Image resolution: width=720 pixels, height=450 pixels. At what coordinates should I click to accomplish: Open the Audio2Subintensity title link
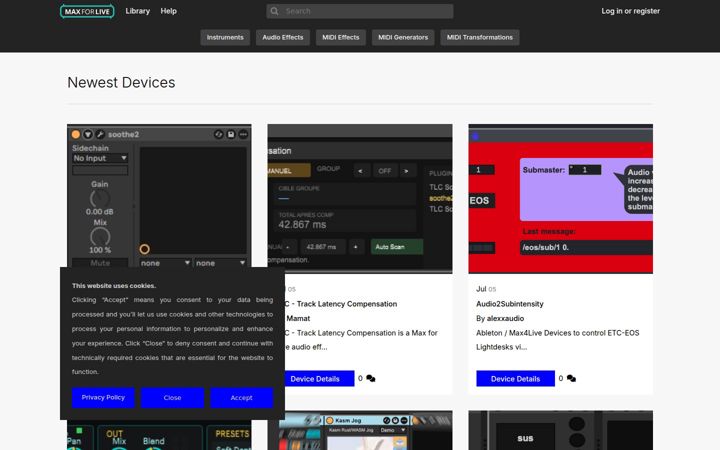coord(510,304)
